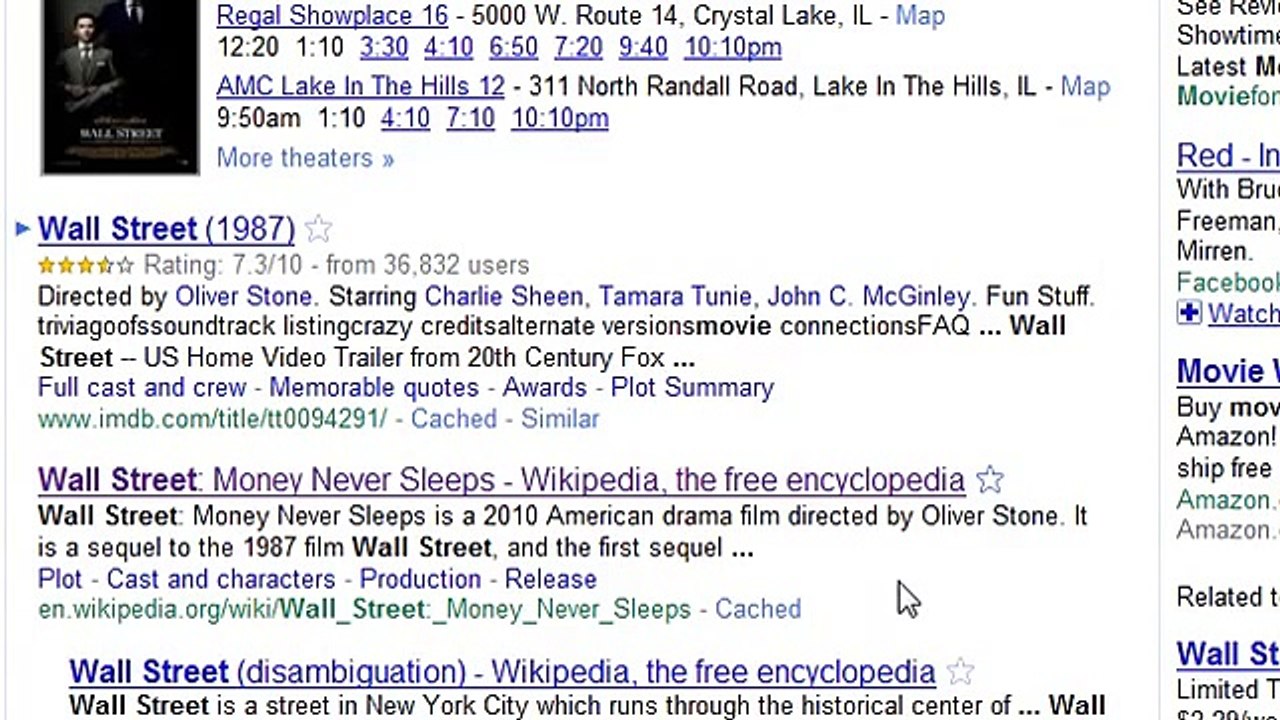The width and height of the screenshot is (1280, 720).
Task: Jump to the Release section link
Action: click(x=550, y=579)
